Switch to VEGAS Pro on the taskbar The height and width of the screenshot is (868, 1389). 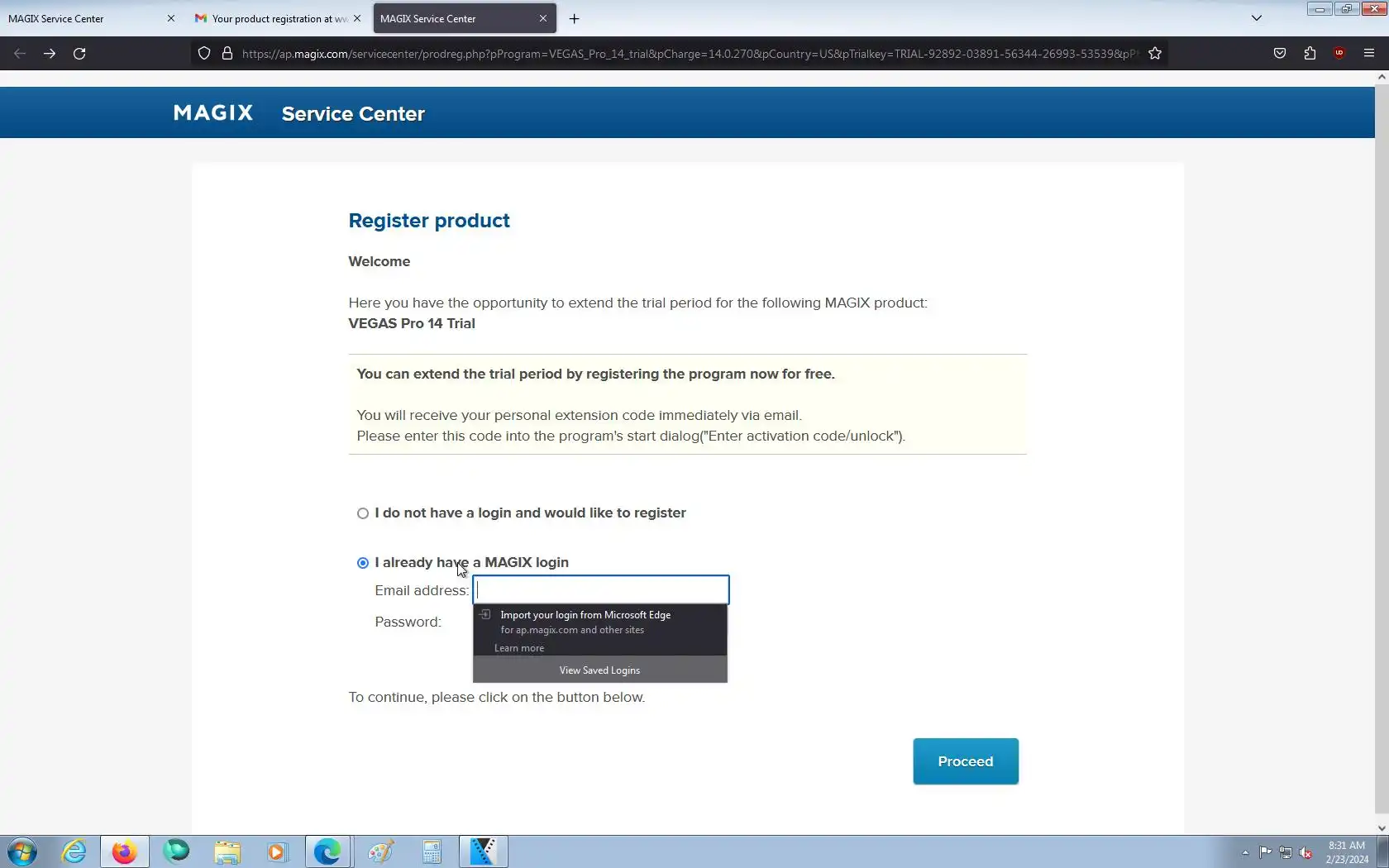[484, 851]
